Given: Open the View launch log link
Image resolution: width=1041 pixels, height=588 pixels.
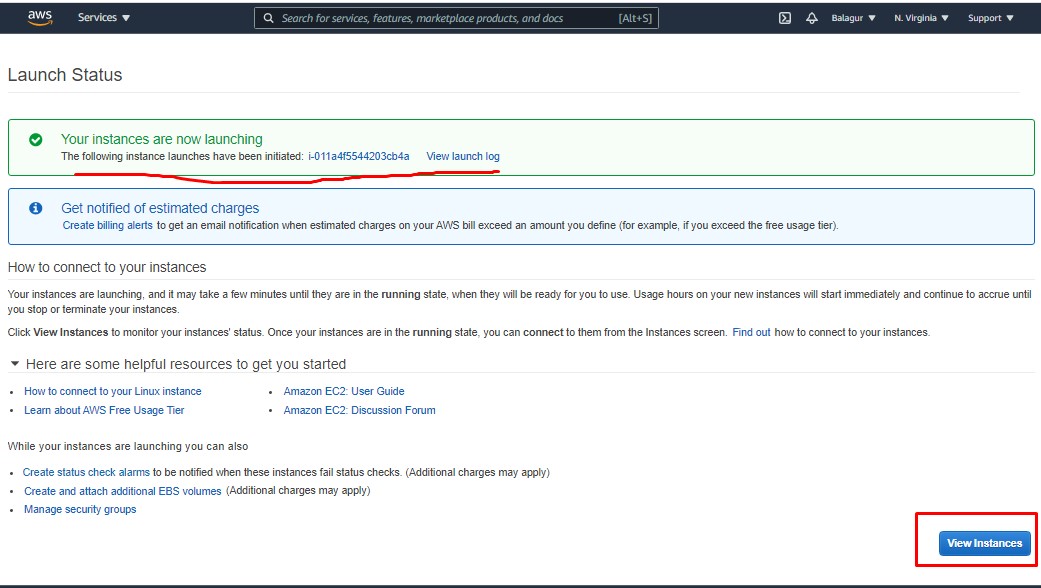Looking at the screenshot, I should (x=462, y=156).
